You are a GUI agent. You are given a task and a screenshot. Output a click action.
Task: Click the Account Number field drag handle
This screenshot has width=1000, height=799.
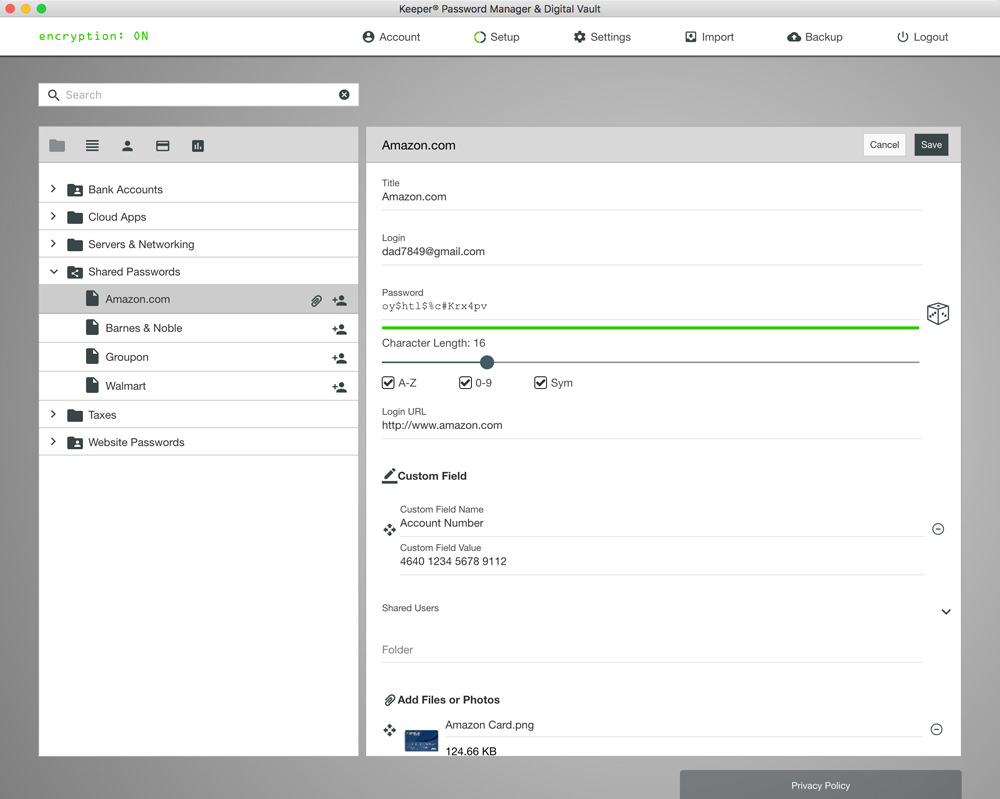[390, 529]
